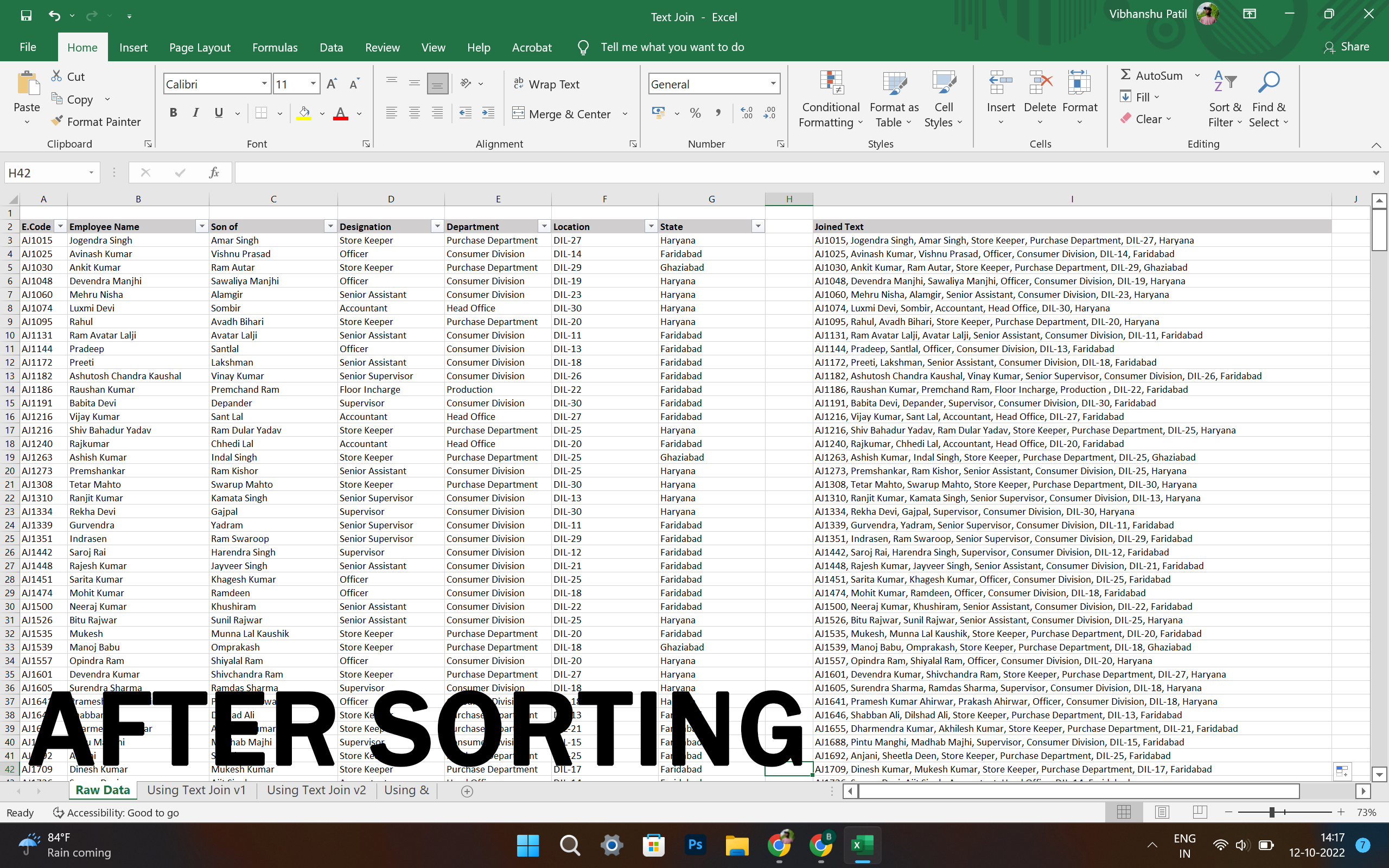1389x868 pixels.
Task: Apply the Percent Style format
Action: tap(696, 113)
